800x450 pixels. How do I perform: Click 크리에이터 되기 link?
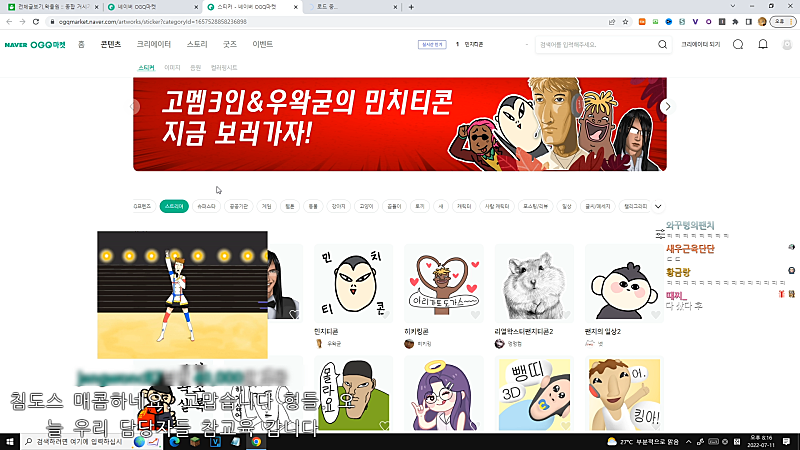coord(701,44)
